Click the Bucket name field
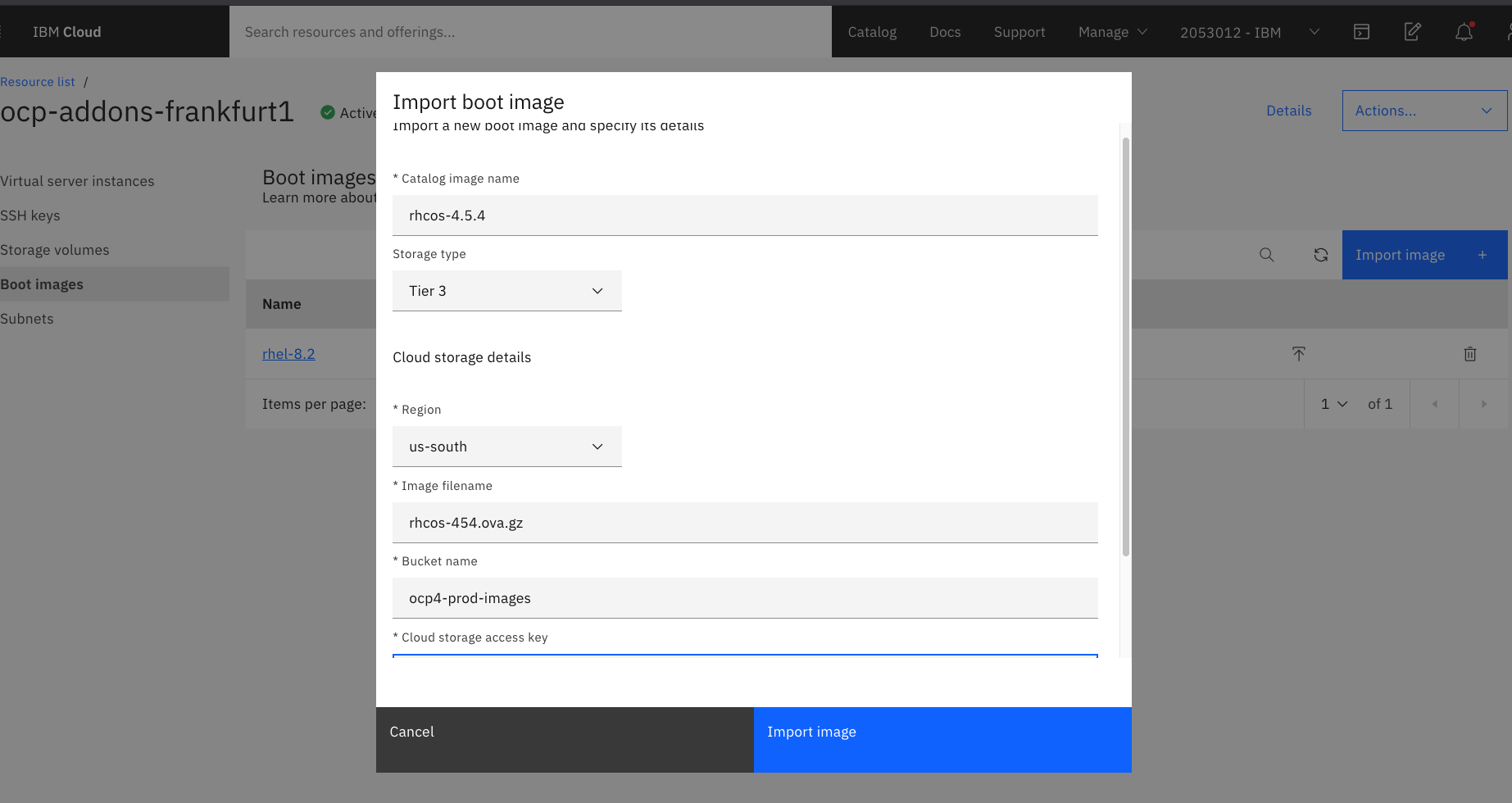This screenshot has width=1512, height=803. pos(745,598)
